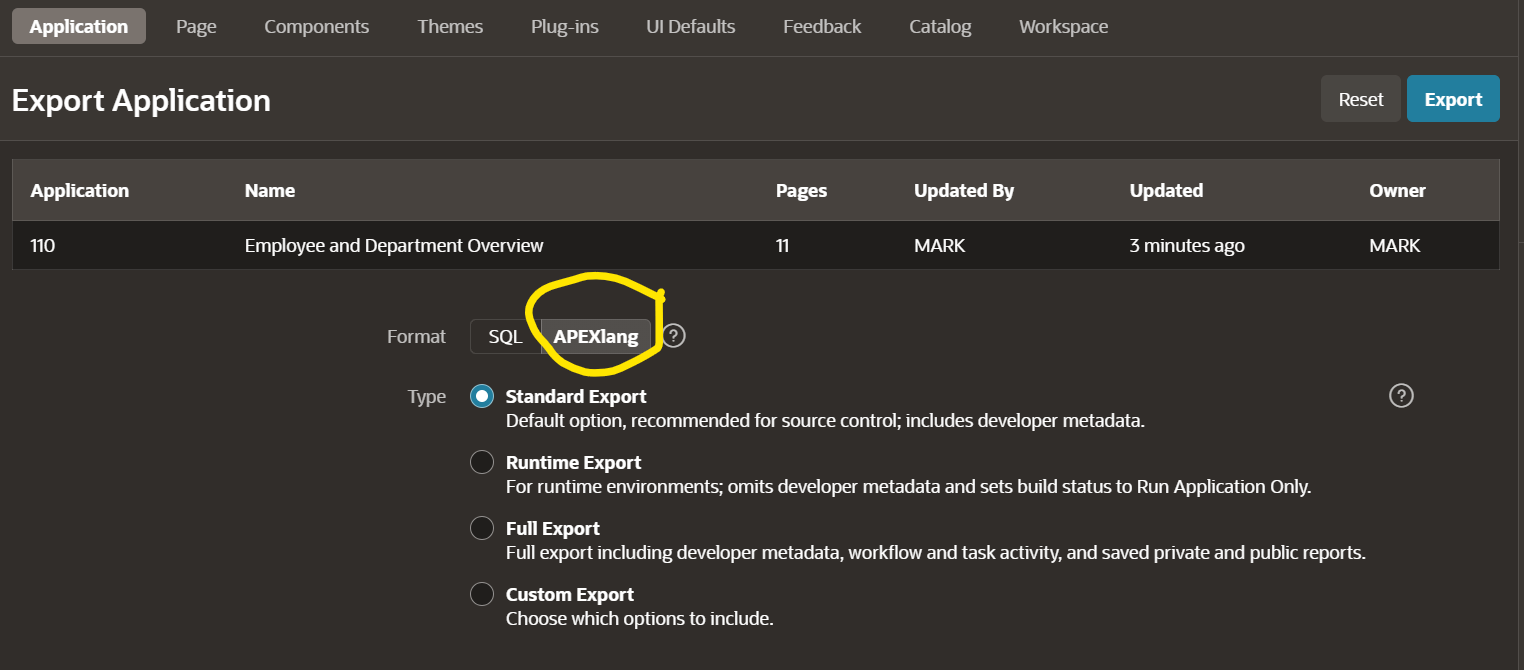The width and height of the screenshot is (1524, 670).
Task: Go to the Components tab
Action: point(317,26)
